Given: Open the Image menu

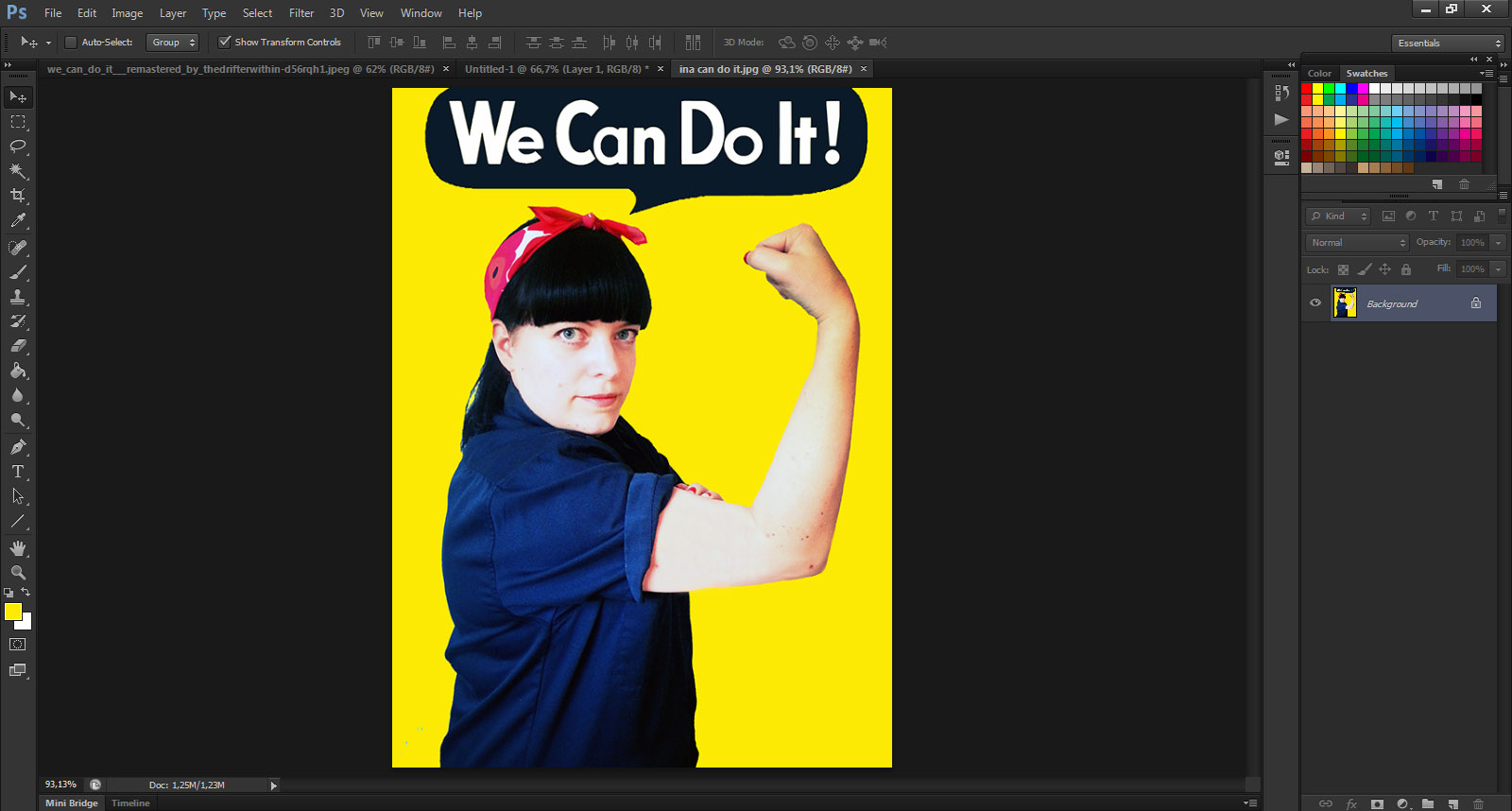Looking at the screenshot, I should coord(128,13).
